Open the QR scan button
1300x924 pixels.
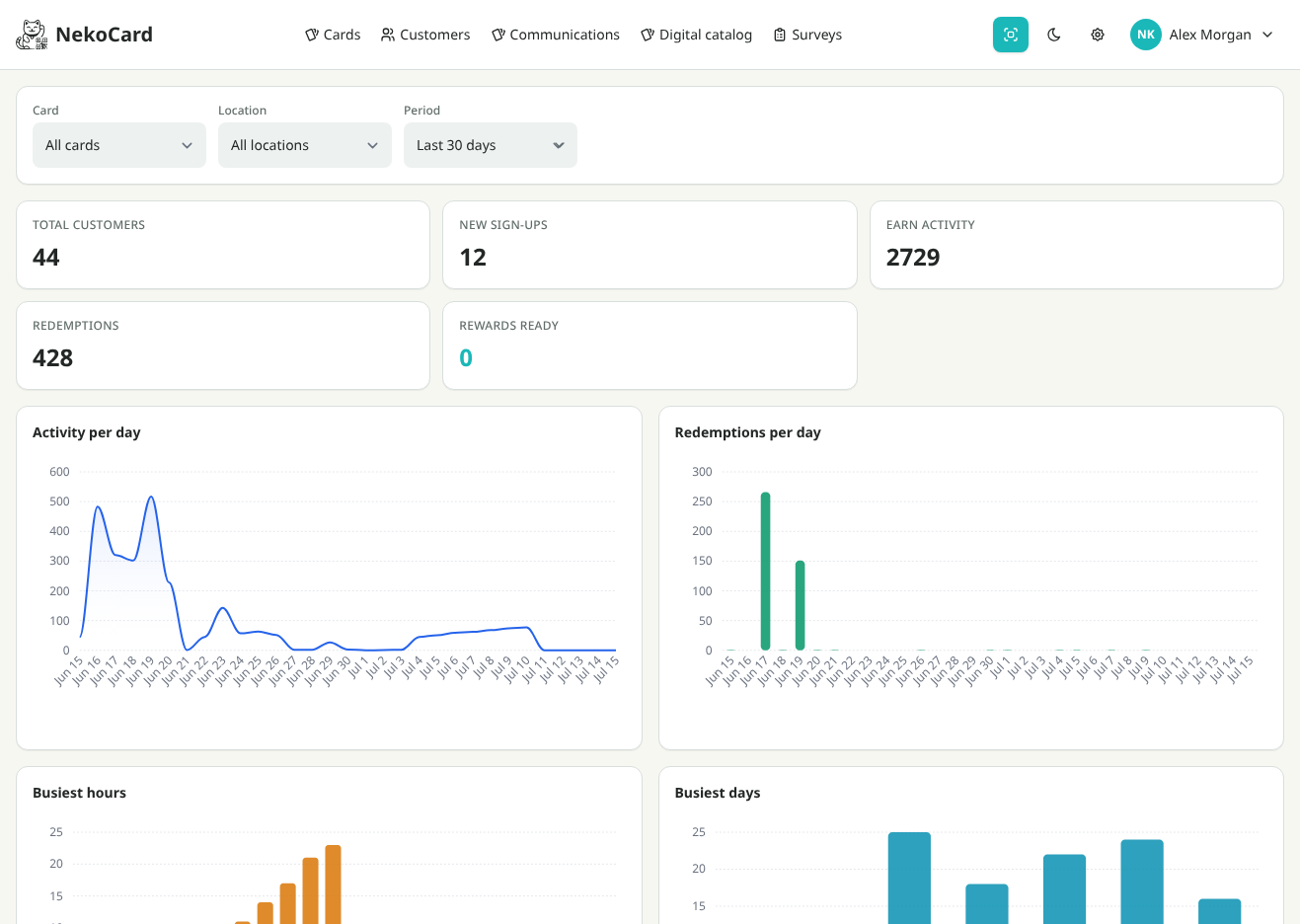(1011, 35)
